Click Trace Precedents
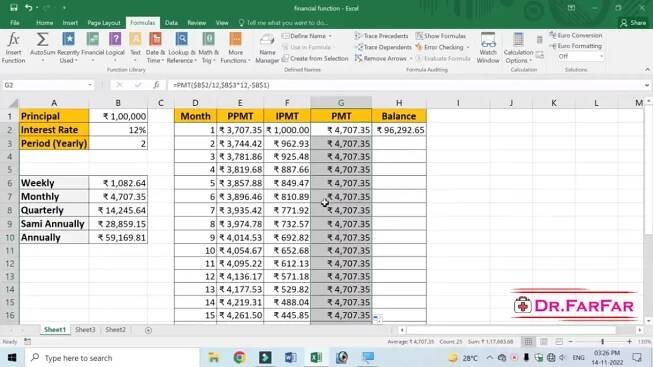653x367 pixels. click(381, 36)
